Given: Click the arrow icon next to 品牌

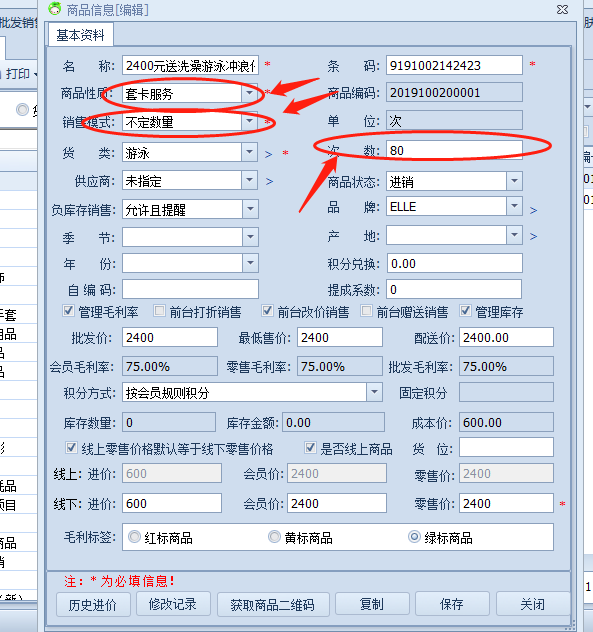Looking at the screenshot, I should pos(533,210).
